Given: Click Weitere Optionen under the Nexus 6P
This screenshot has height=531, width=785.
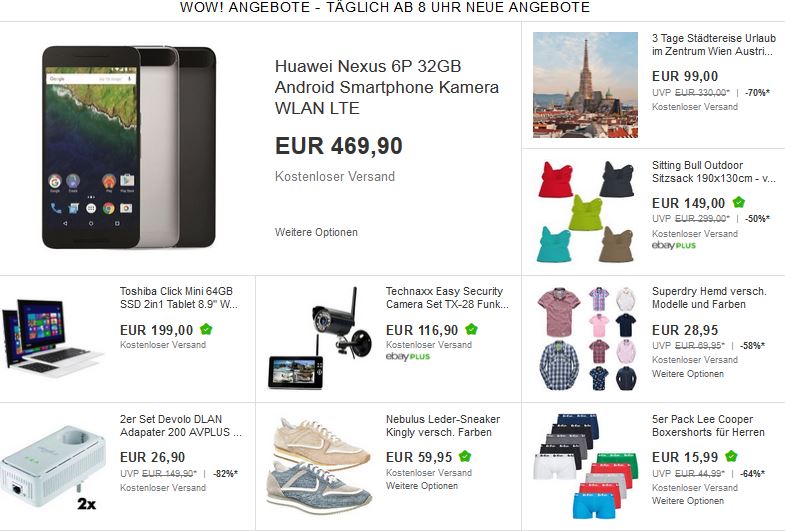Looking at the screenshot, I should pos(316,232).
